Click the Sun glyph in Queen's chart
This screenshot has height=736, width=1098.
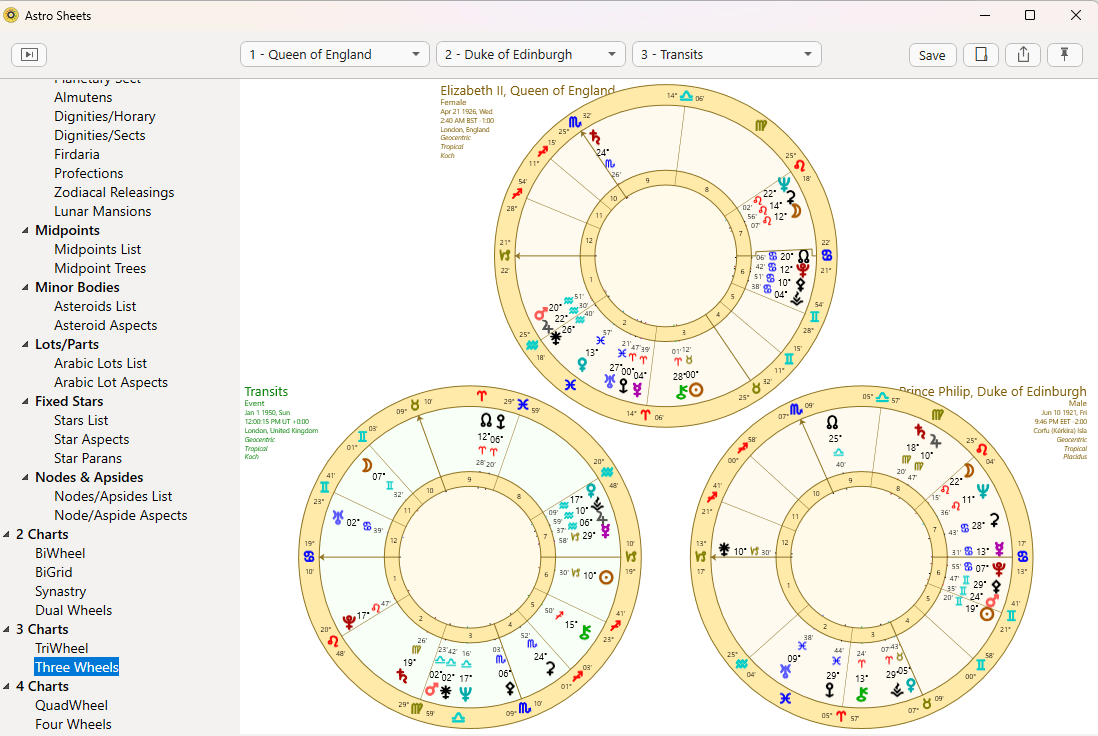[695, 390]
